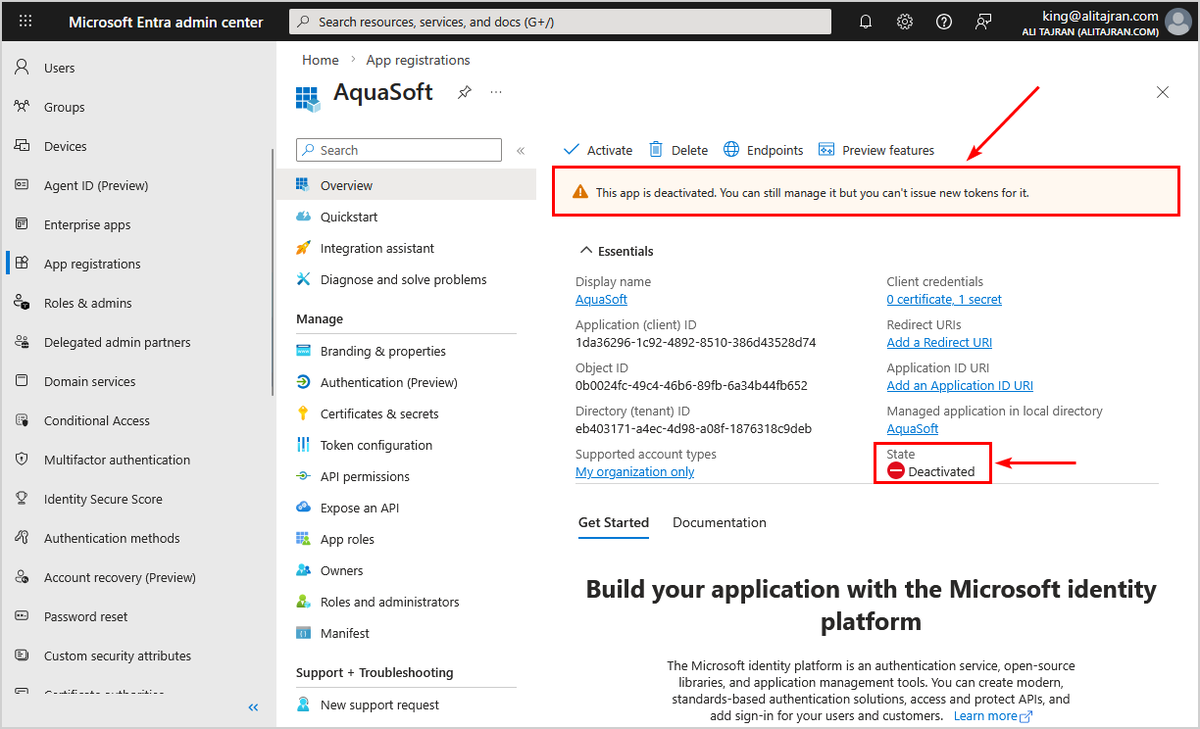Open notifications bell icon

(866, 22)
